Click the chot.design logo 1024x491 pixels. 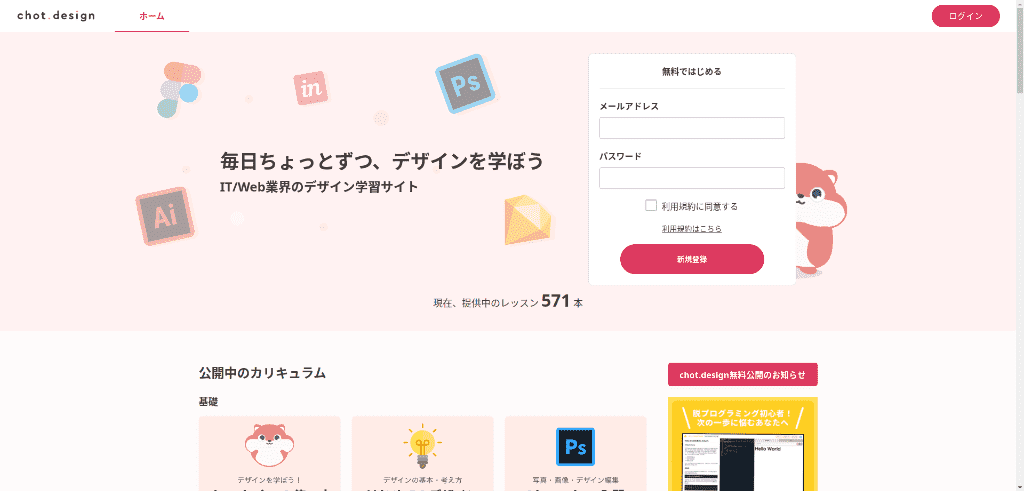pyautogui.click(x=56, y=16)
